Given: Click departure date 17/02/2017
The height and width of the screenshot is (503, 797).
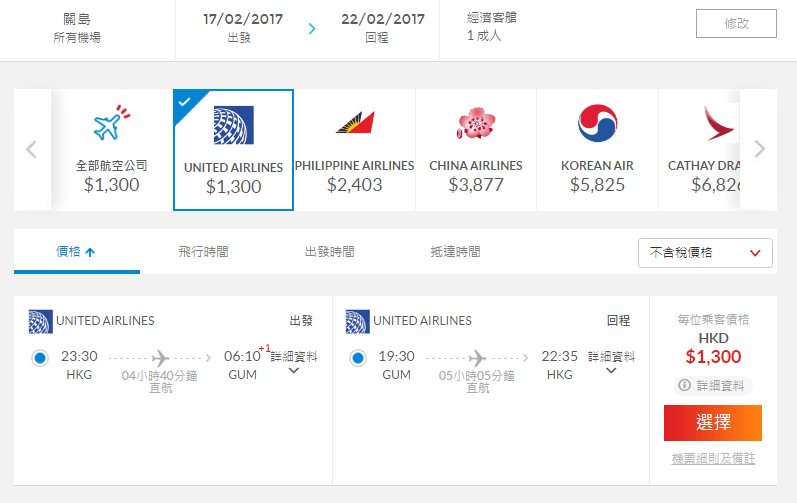Looking at the screenshot, I should coord(243,19).
